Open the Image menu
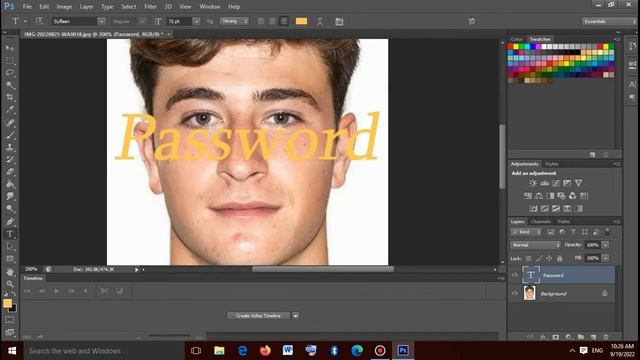 click(64, 7)
